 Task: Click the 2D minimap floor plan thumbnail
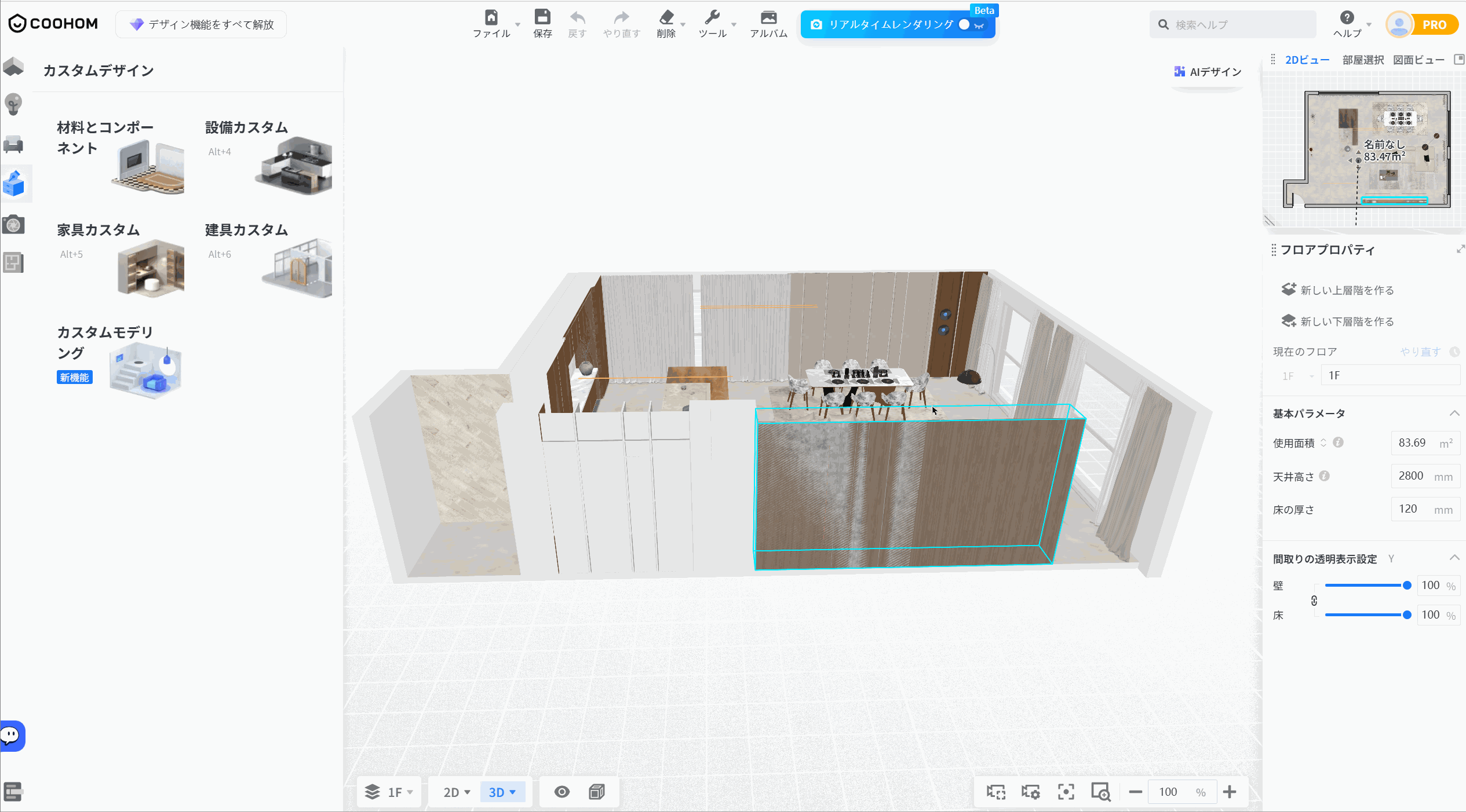(x=1367, y=149)
